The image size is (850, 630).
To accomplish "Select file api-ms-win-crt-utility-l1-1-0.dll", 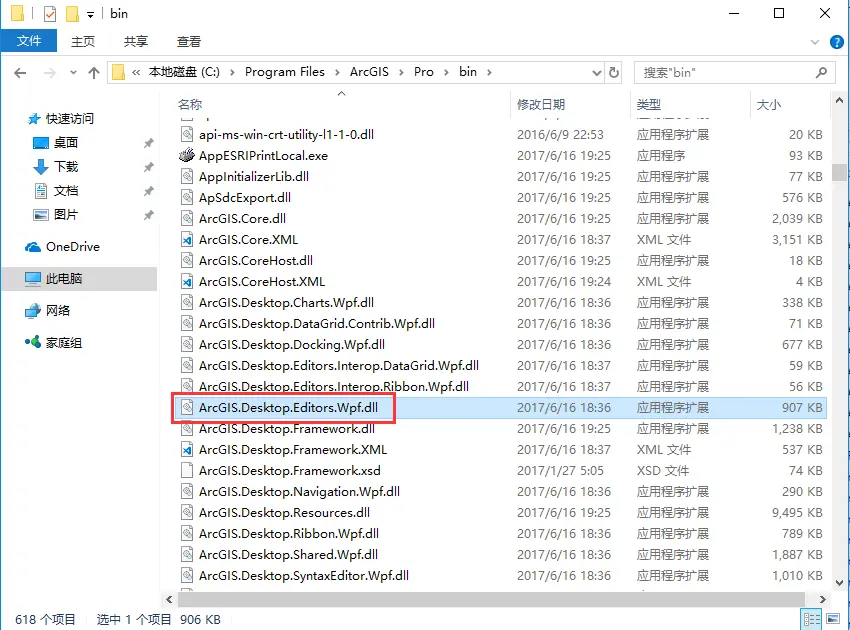I will [286, 134].
